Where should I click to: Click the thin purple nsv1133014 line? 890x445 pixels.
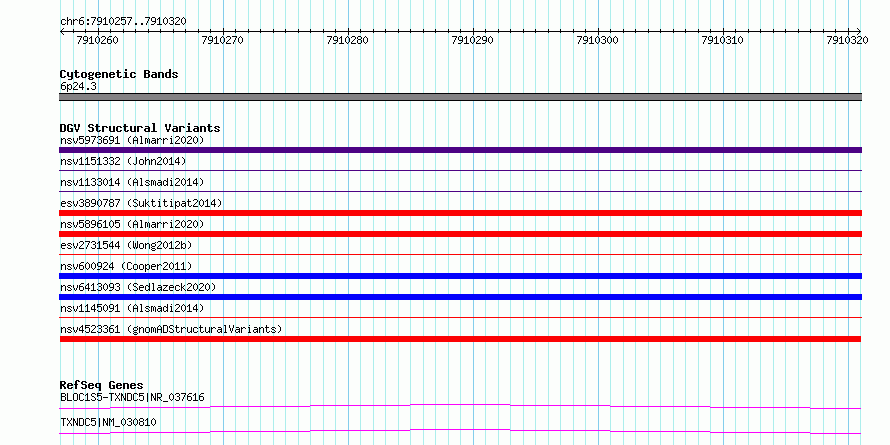click(x=460, y=191)
